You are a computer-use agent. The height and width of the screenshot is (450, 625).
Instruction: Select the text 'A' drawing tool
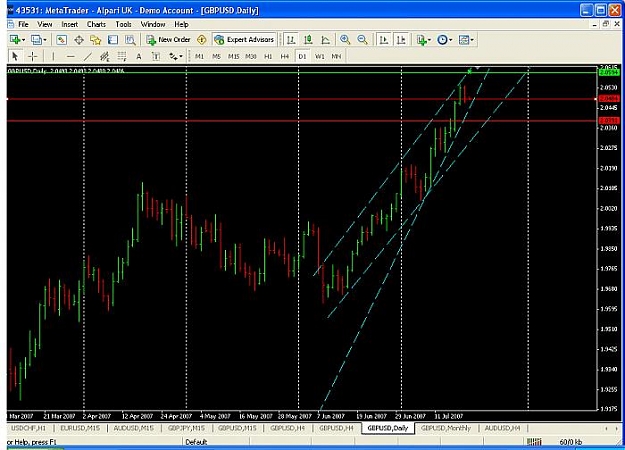coord(139,56)
